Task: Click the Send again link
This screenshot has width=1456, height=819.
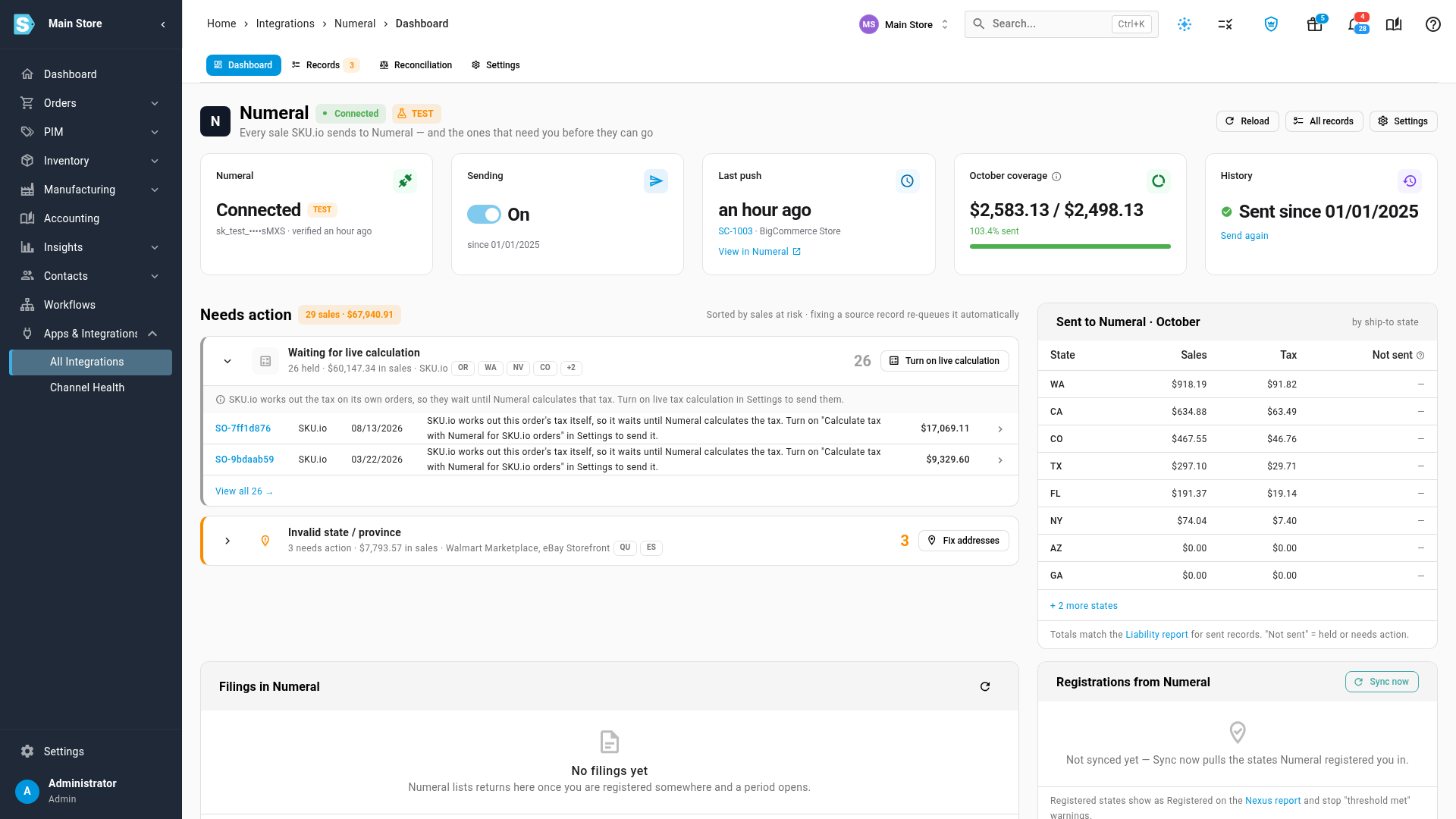Action: click(x=1244, y=236)
